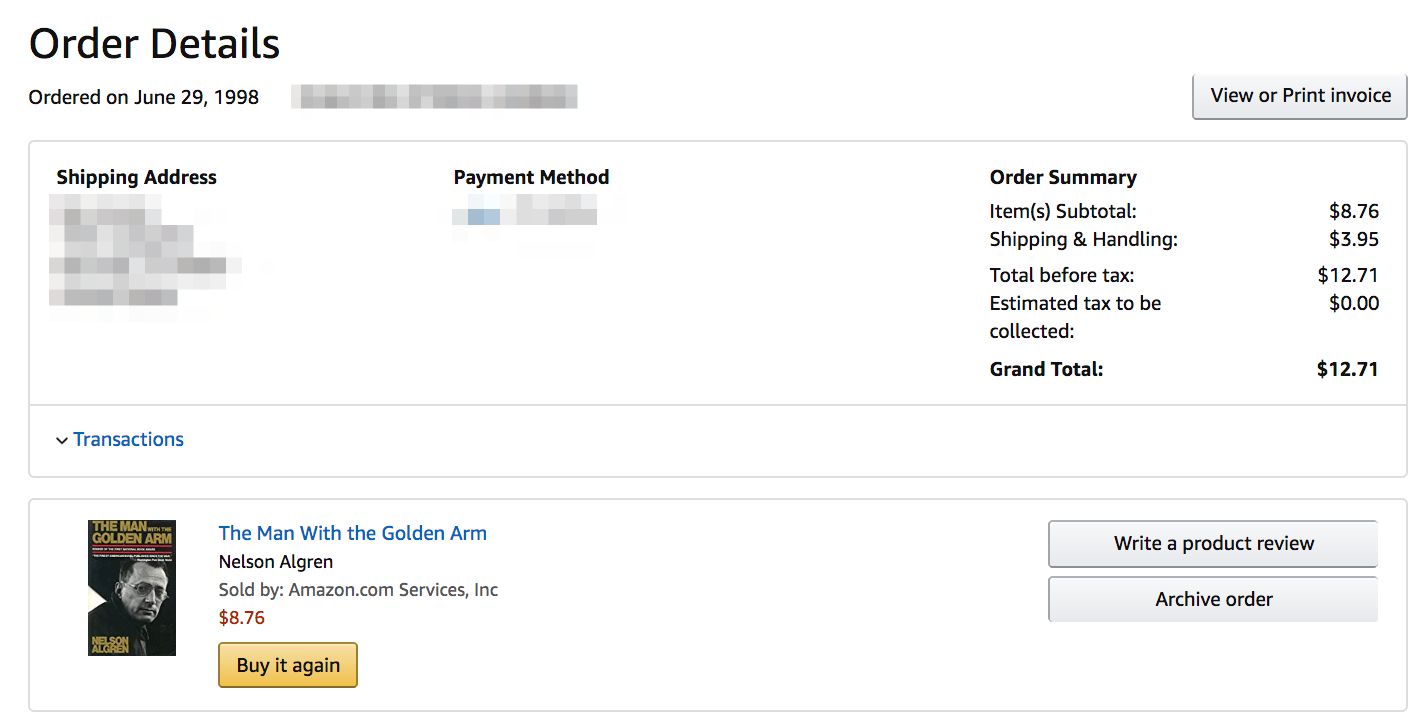Click the Grand Total $12.71 amount

(1348, 369)
